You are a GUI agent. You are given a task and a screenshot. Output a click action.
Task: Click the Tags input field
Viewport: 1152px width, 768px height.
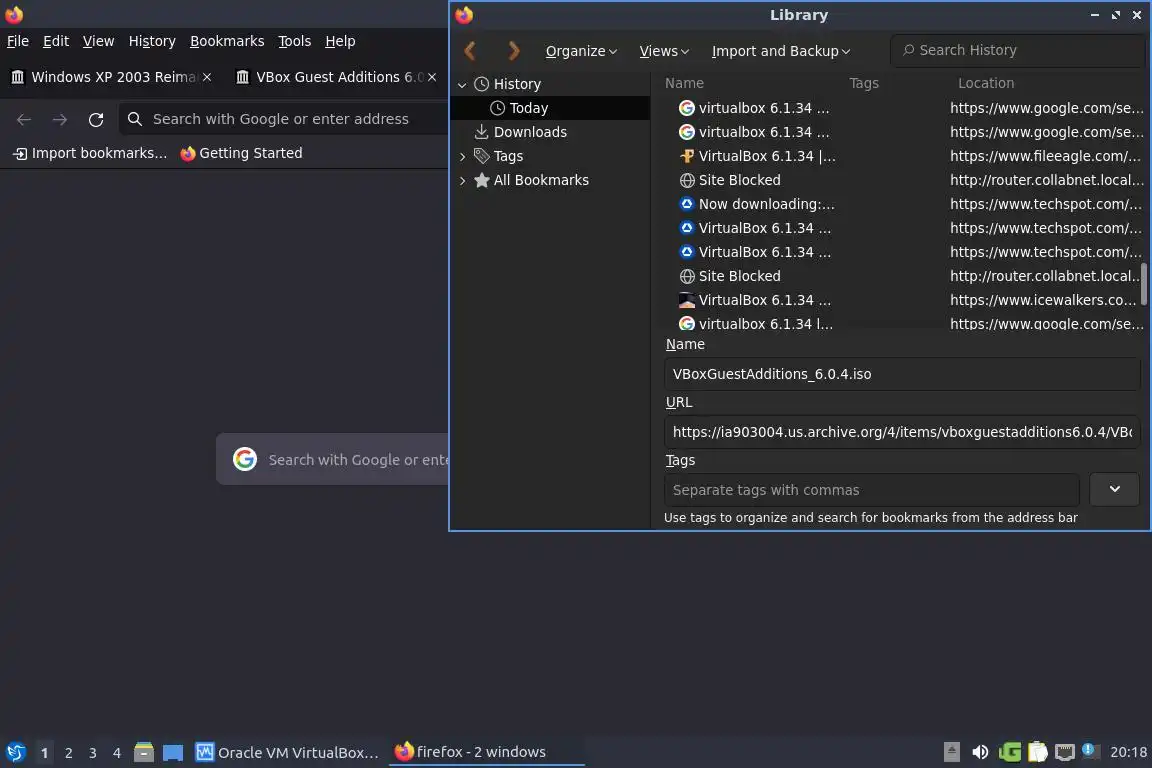coord(871,490)
